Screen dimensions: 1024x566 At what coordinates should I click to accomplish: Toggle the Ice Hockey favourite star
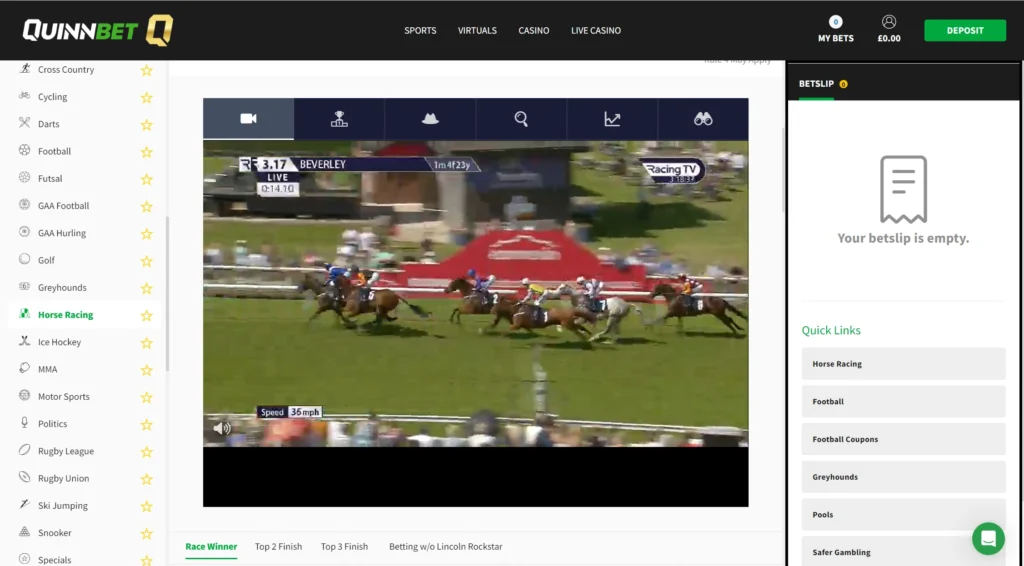147,342
